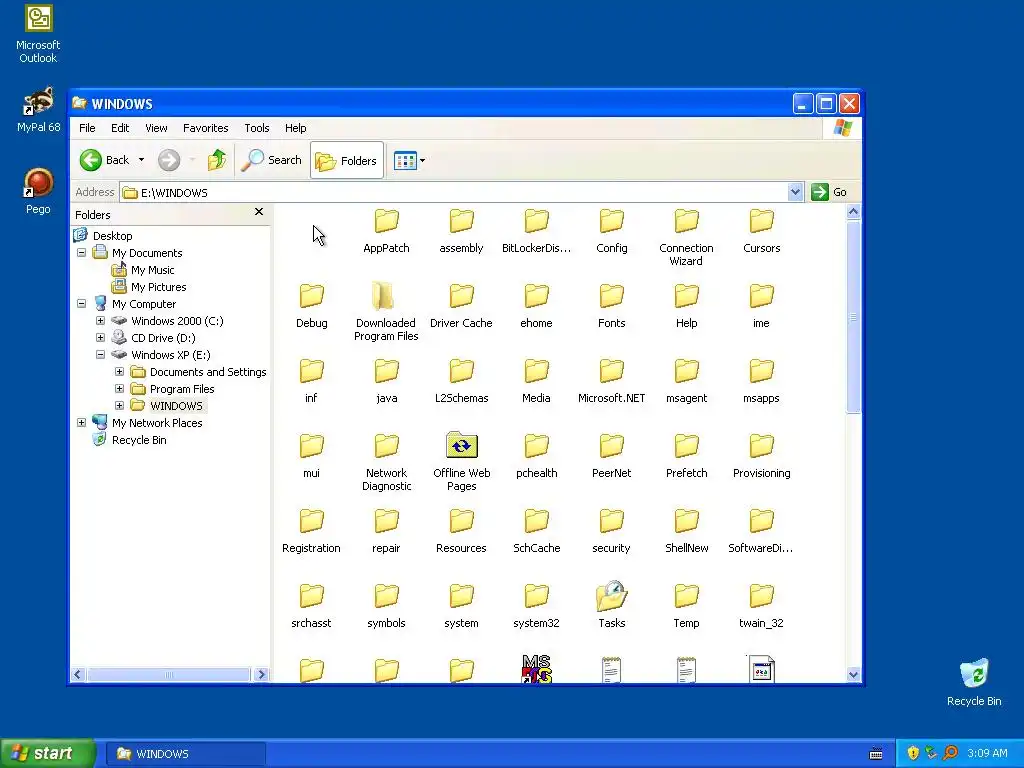This screenshot has width=1024, height=768.
Task: Close the Folders pane
Action: [x=259, y=212]
